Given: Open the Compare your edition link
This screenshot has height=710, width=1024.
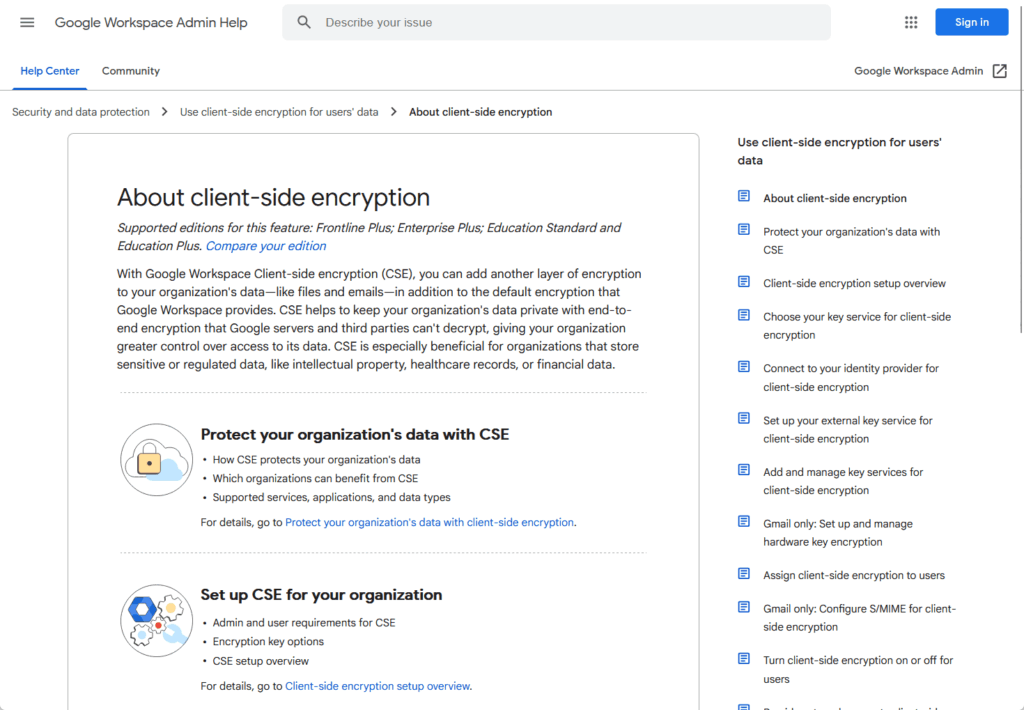Looking at the screenshot, I should pyautogui.click(x=266, y=246).
